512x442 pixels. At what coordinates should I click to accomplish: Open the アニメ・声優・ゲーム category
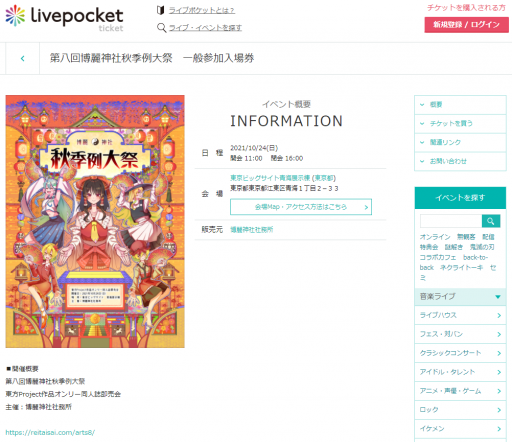pos(460,391)
